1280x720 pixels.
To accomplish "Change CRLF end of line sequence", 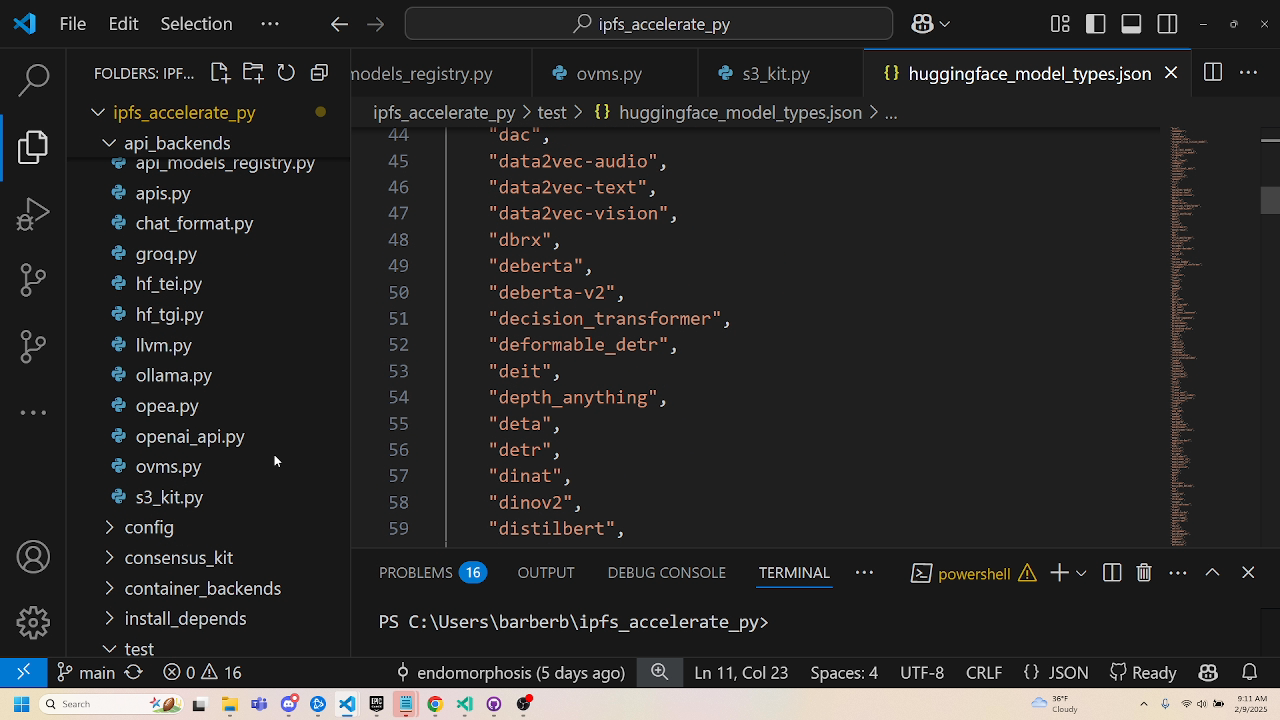I will coord(984,673).
